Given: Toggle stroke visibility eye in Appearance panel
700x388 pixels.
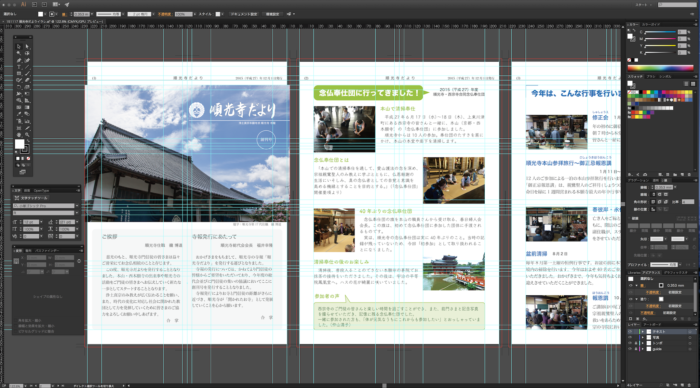Looking at the screenshot, I should [x=630, y=285].
